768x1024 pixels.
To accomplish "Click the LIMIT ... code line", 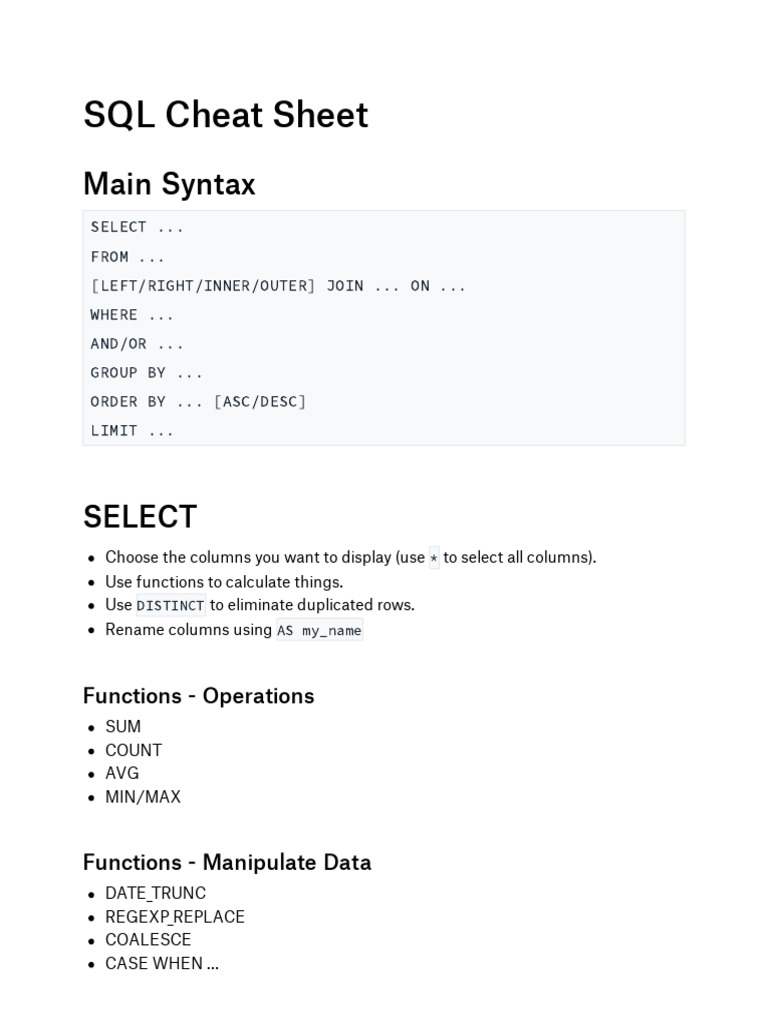I will point(132,431).
